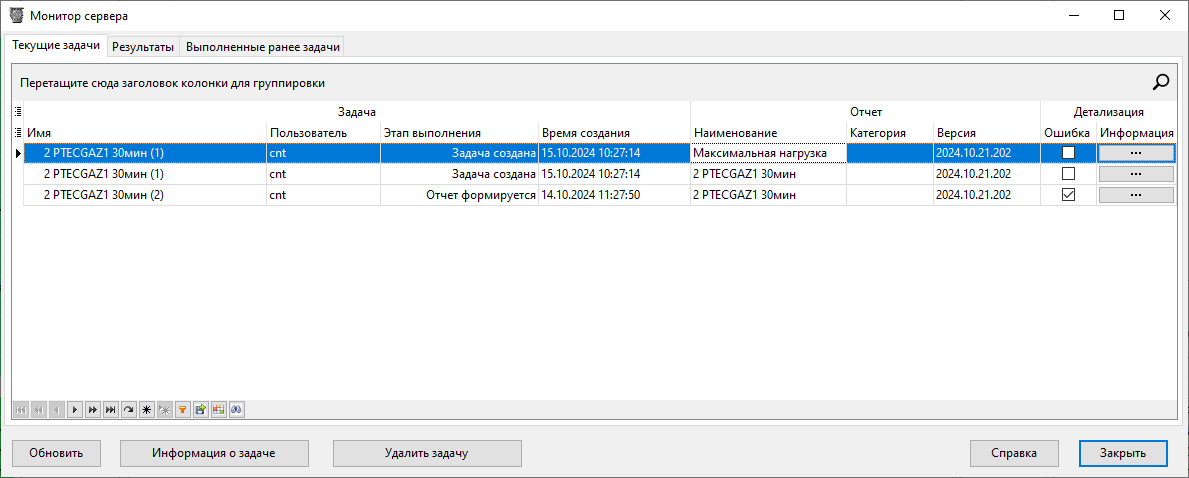Image resolution: width=1189 pixels, height=478 pixels.
Task: Sort by Этап выполнения column header
Action: coord(460,133)
